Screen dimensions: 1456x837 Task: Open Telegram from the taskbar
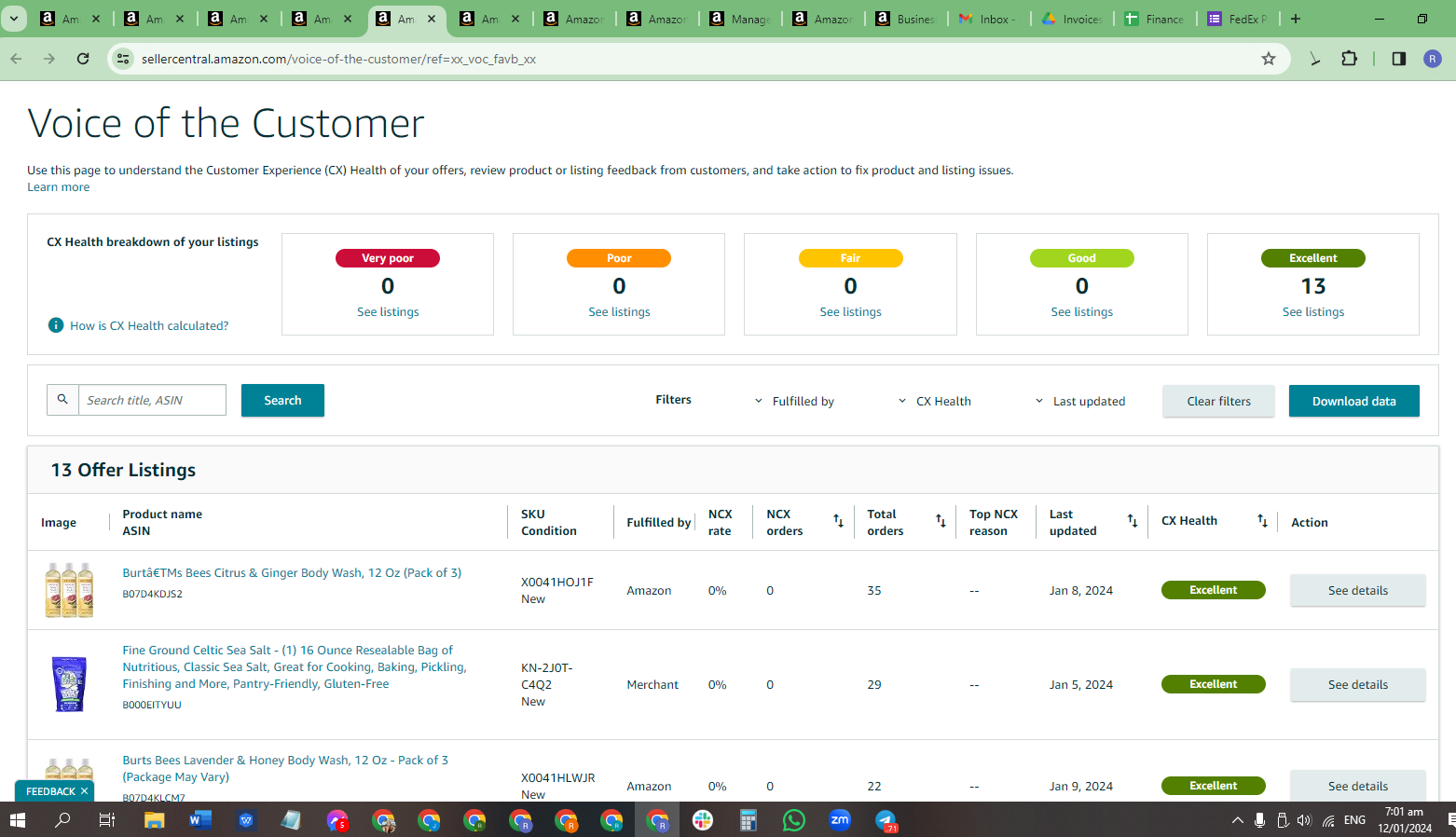click(886, 820)
